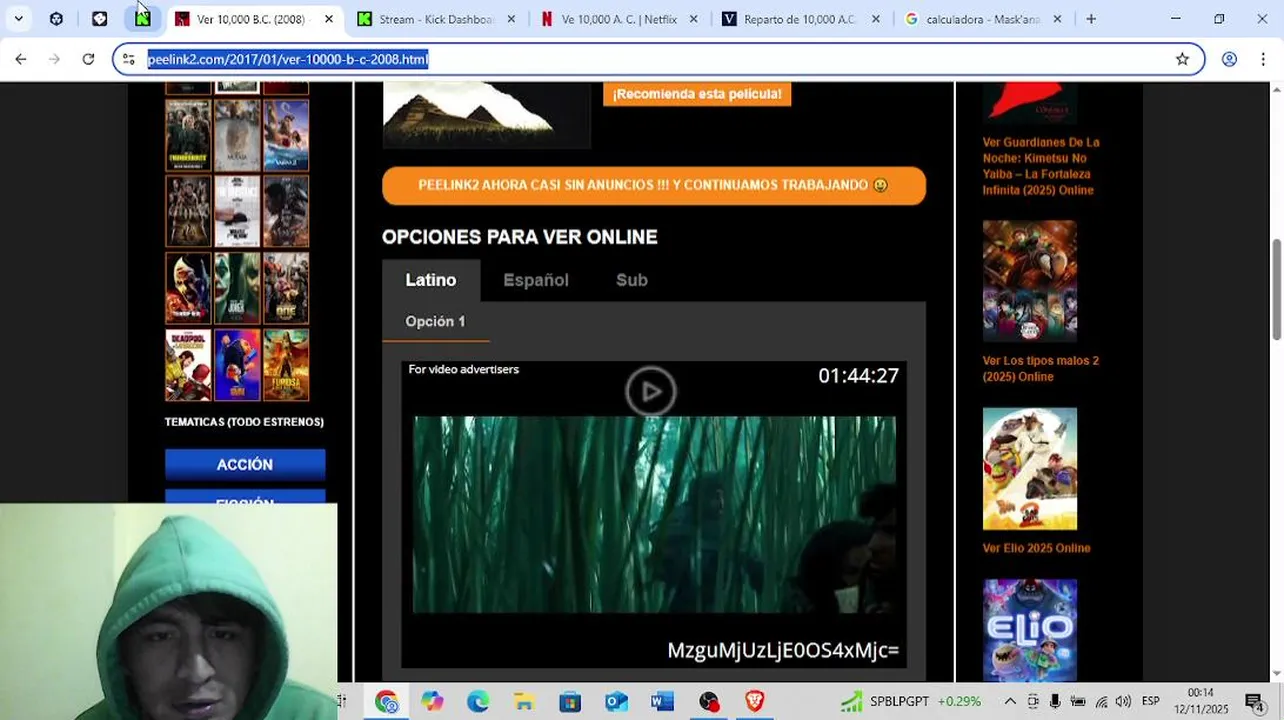Close the Reparto de 10,000 A.C. tab
Image resolution: width=1284 pixels, height=720 pixels.
[876, 19]
